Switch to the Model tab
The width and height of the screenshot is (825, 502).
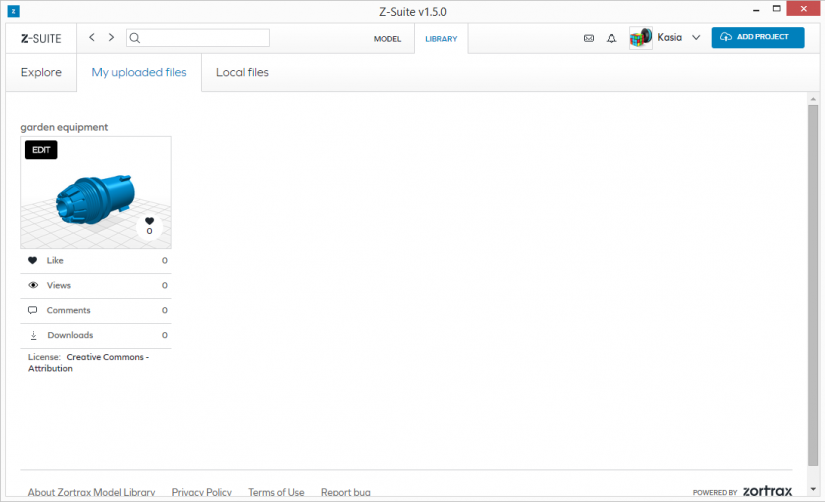tap(387, 39)
